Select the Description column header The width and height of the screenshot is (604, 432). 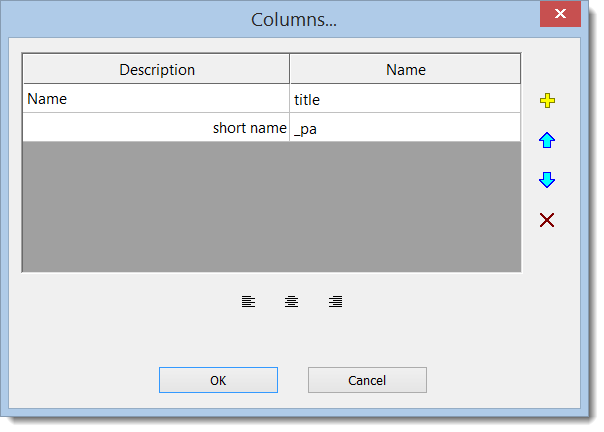pyautogui.click(x=156, y=69)
